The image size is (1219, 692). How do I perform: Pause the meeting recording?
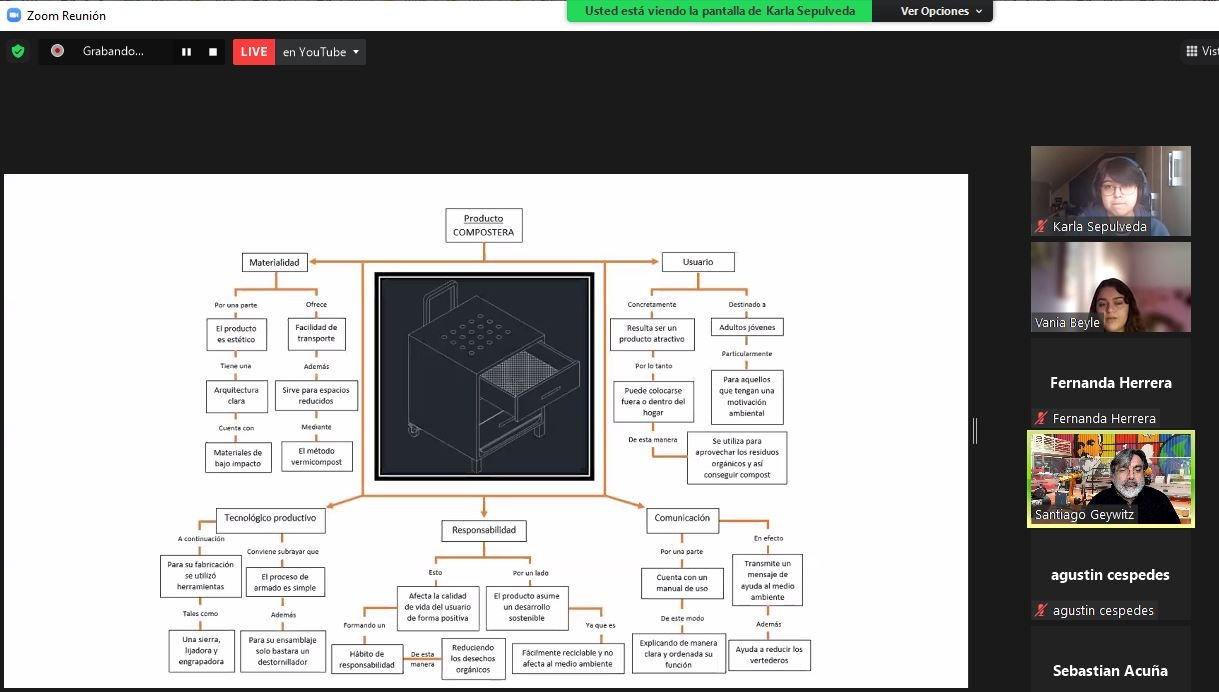[186, 52]
